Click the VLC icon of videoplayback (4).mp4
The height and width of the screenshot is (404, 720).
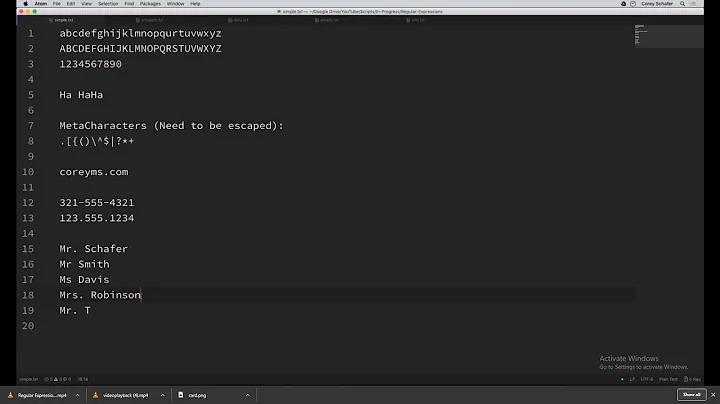pyautogui.click(x=96, y=395)
